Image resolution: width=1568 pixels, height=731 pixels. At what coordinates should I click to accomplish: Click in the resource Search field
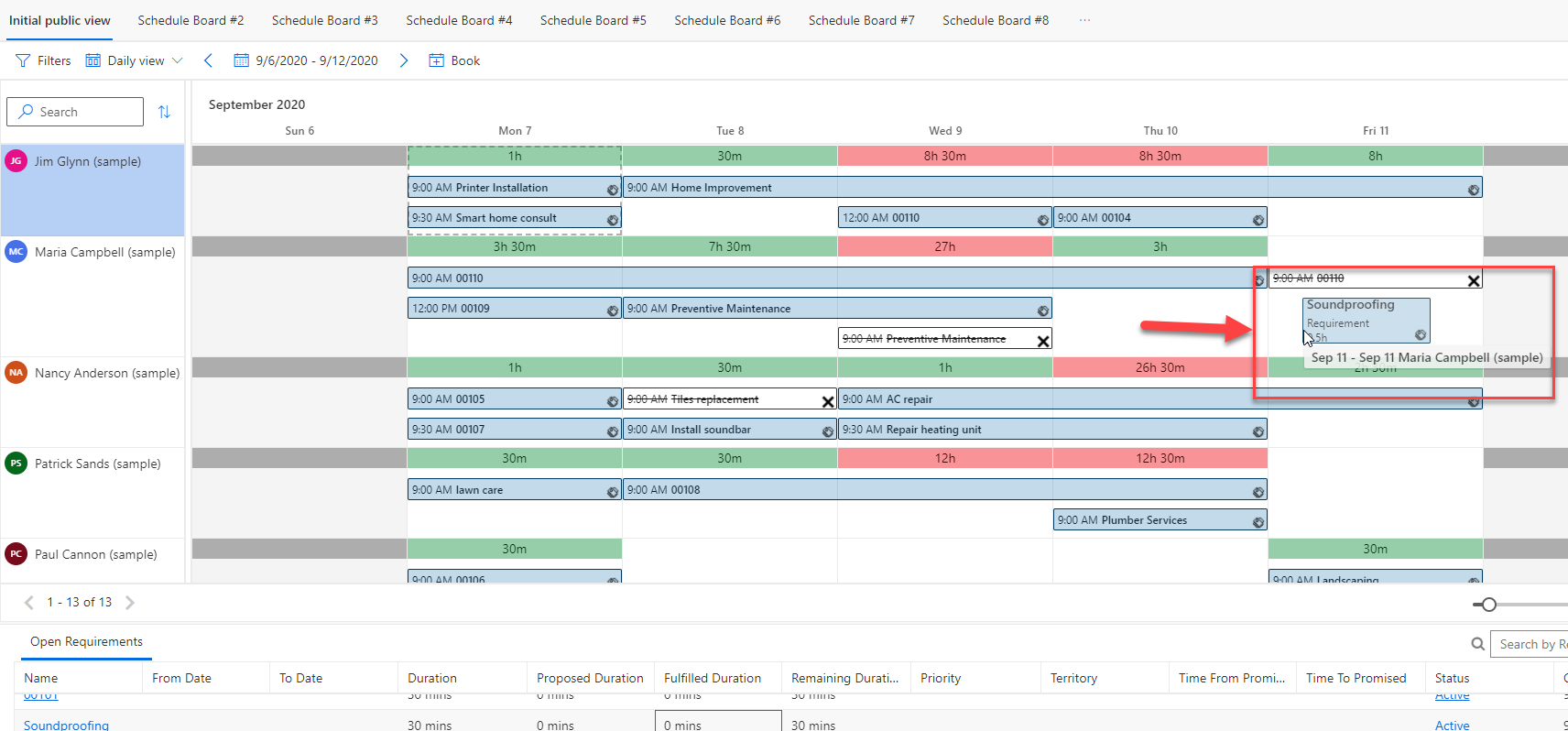pos(75,112)
